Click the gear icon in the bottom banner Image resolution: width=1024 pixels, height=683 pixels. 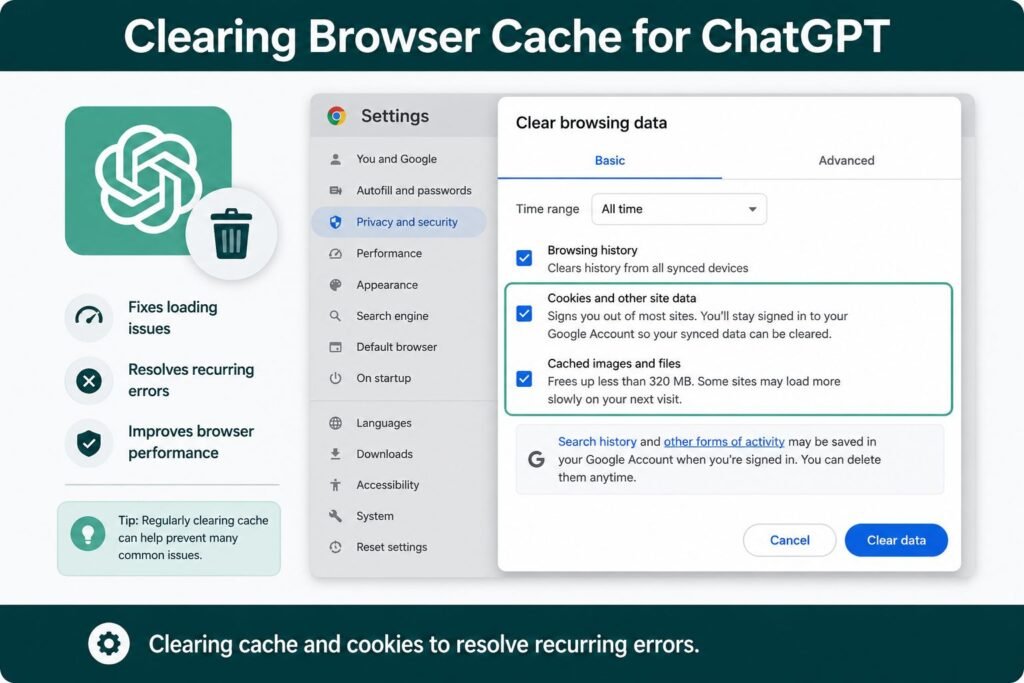[x=109, y=644]
